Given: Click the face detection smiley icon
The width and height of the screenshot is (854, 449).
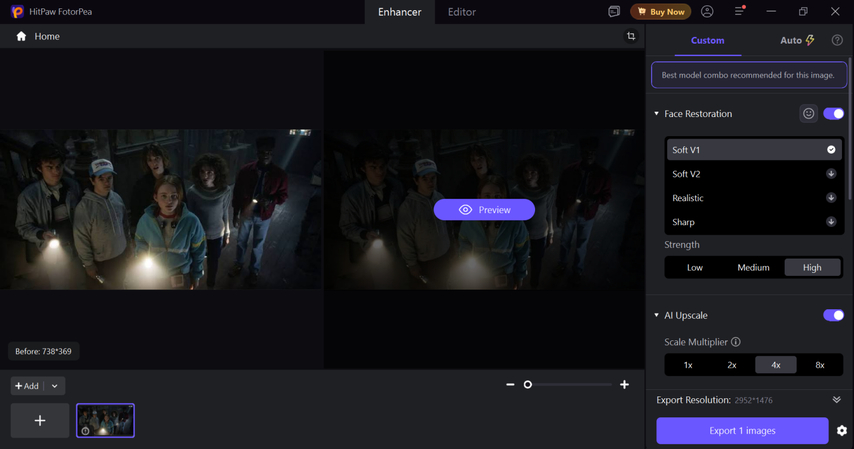Looking at the screenshot, I should click(808, 113).
